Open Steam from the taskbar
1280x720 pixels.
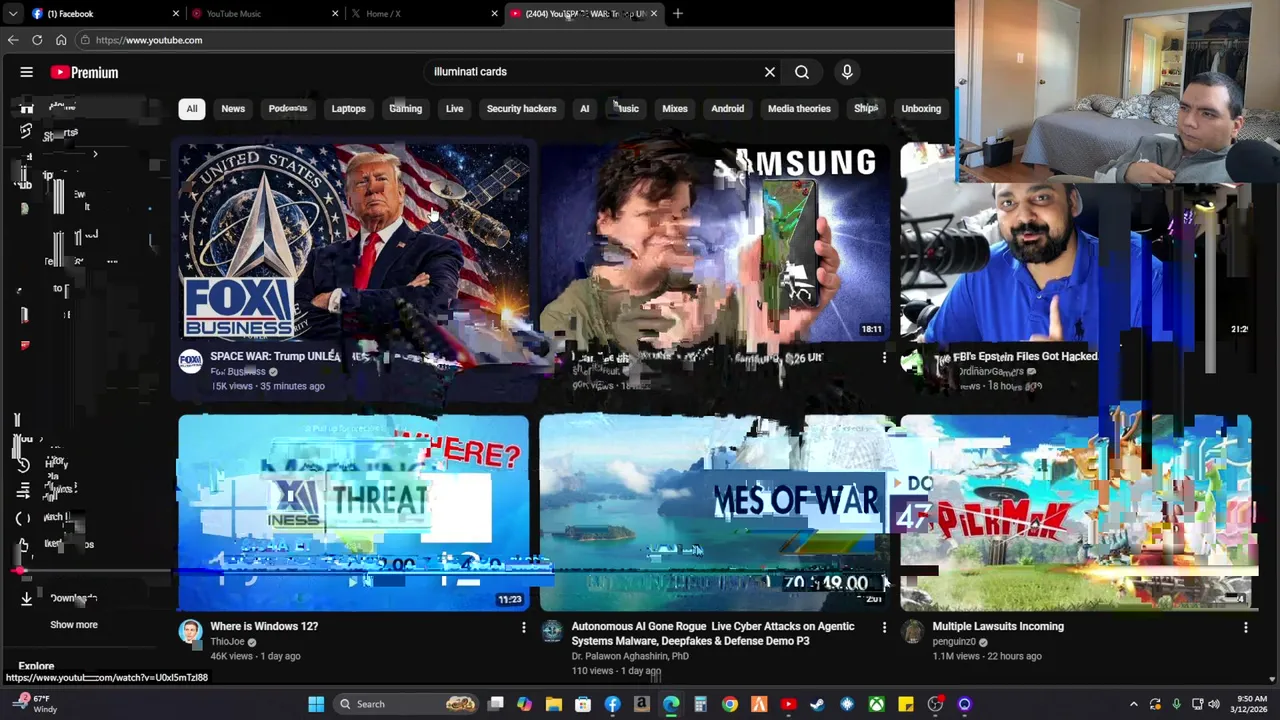coord(818,704)
